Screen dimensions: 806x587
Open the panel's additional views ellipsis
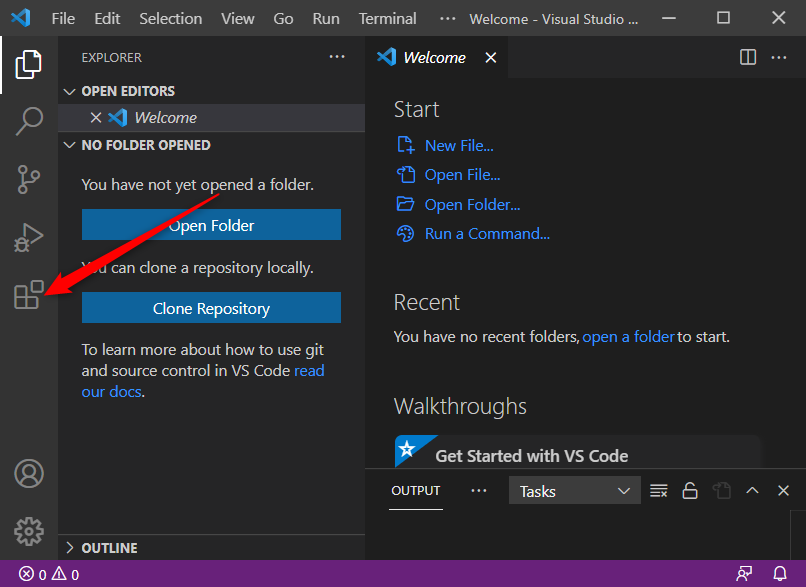click(x=479, y=491)
